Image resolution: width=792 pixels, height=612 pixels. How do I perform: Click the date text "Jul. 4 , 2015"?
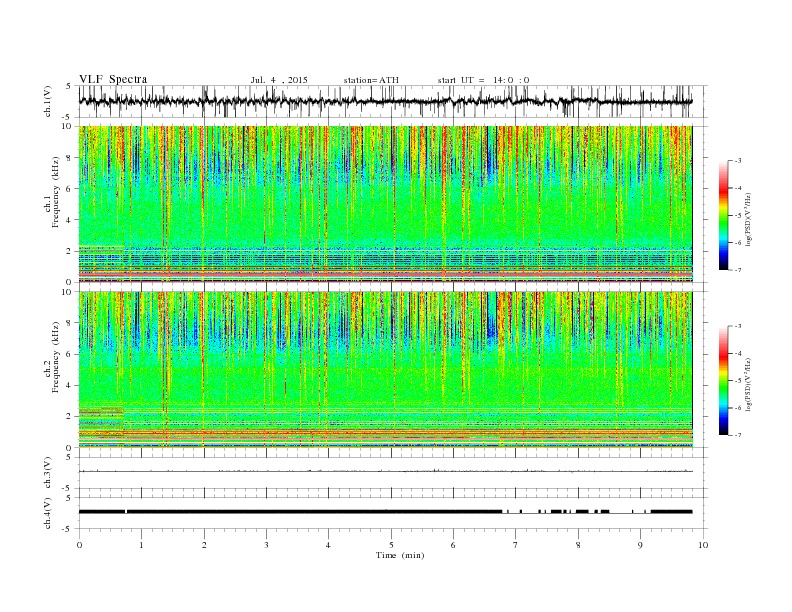(x=279, y=80)
